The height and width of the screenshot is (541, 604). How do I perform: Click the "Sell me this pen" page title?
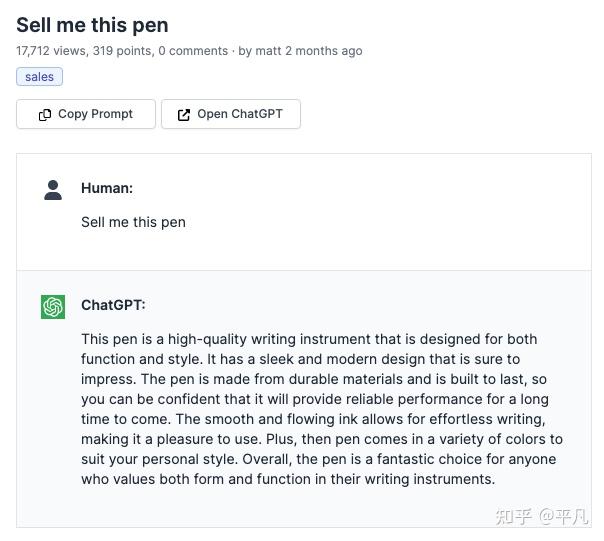92,25
